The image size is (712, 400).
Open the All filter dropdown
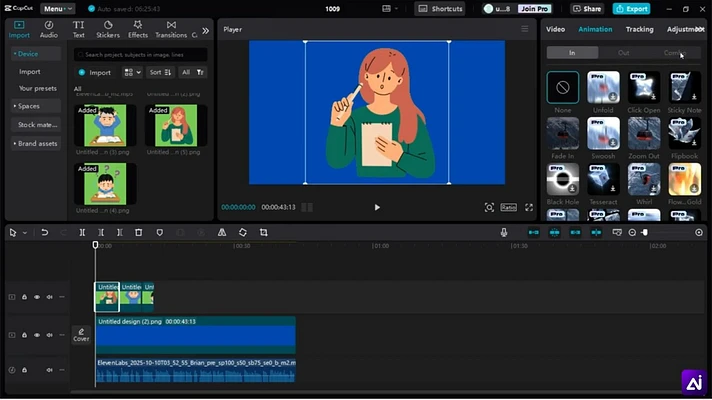click(193, 72)
